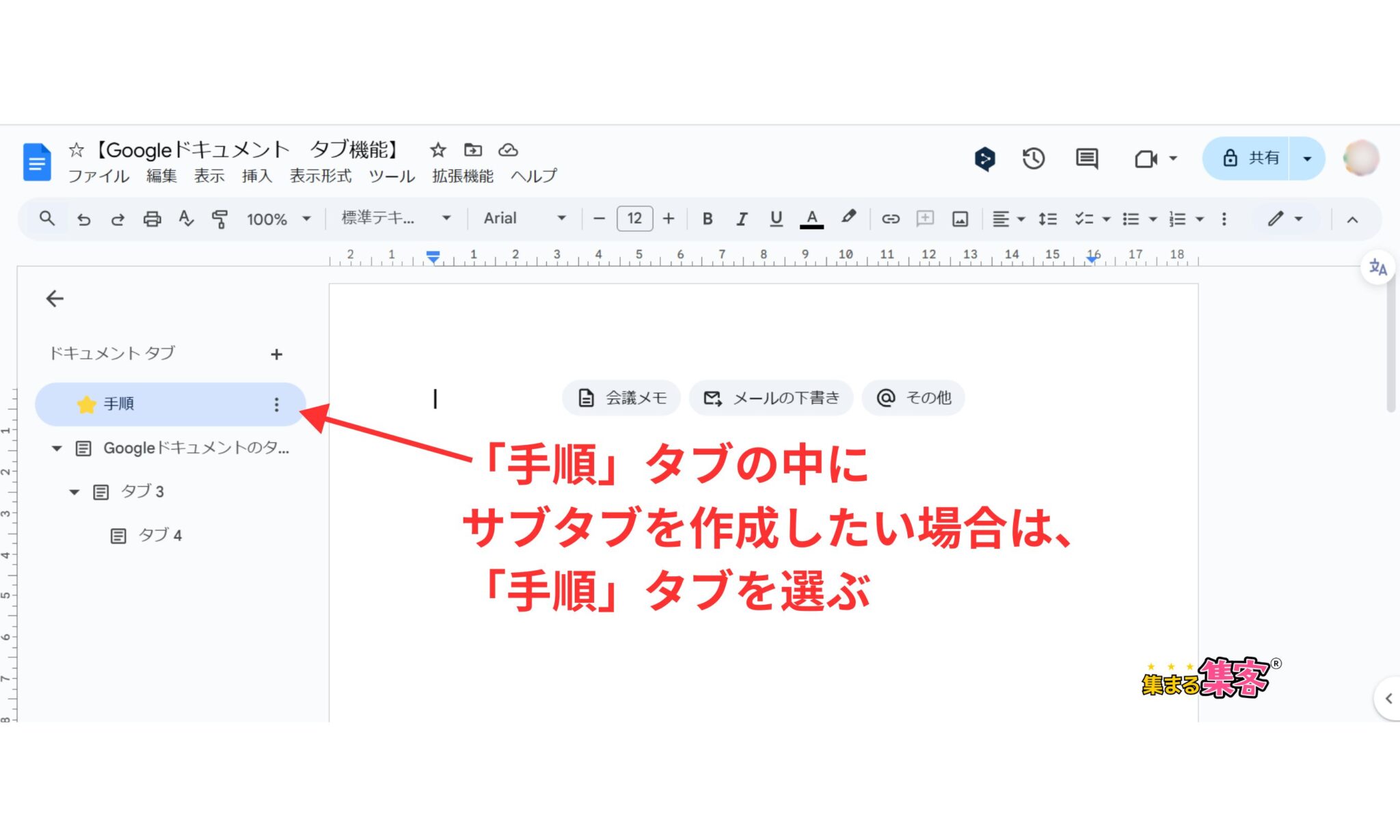The image size is (1400, 840).
Task: Open the highlight color pen tool
Action: pyautogui.click(x=848, y=218)
